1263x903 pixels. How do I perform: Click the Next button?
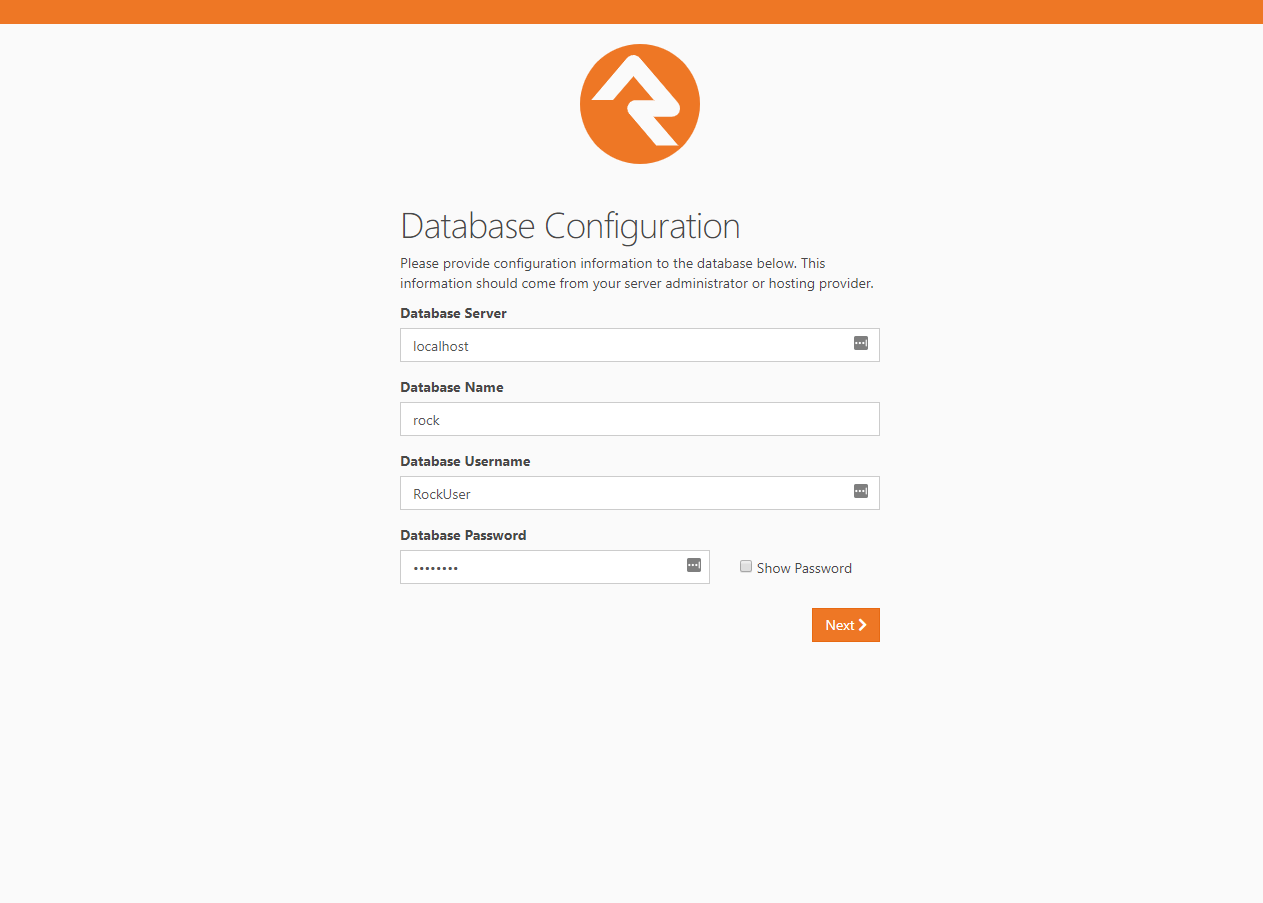(x=846, y=625)
